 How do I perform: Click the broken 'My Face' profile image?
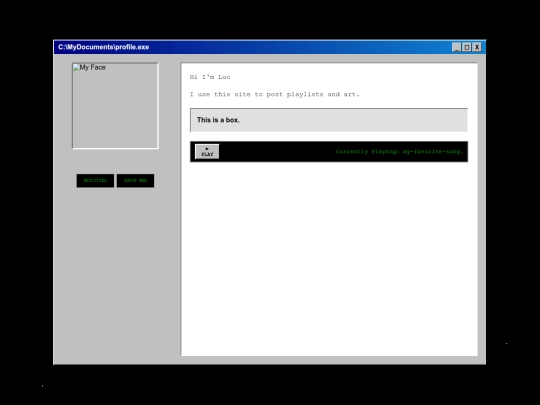[x=115, y=106]
